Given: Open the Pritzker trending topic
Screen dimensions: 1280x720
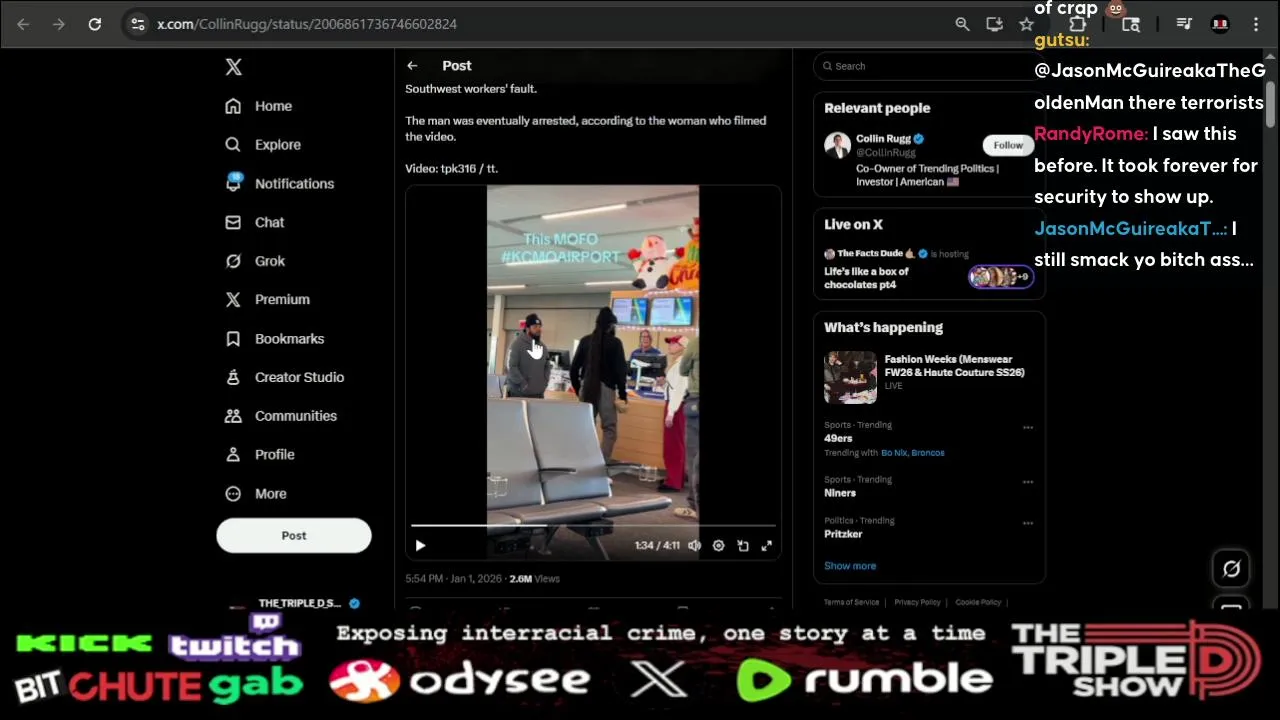Looking at the screenshot, I should pos(843,534).
